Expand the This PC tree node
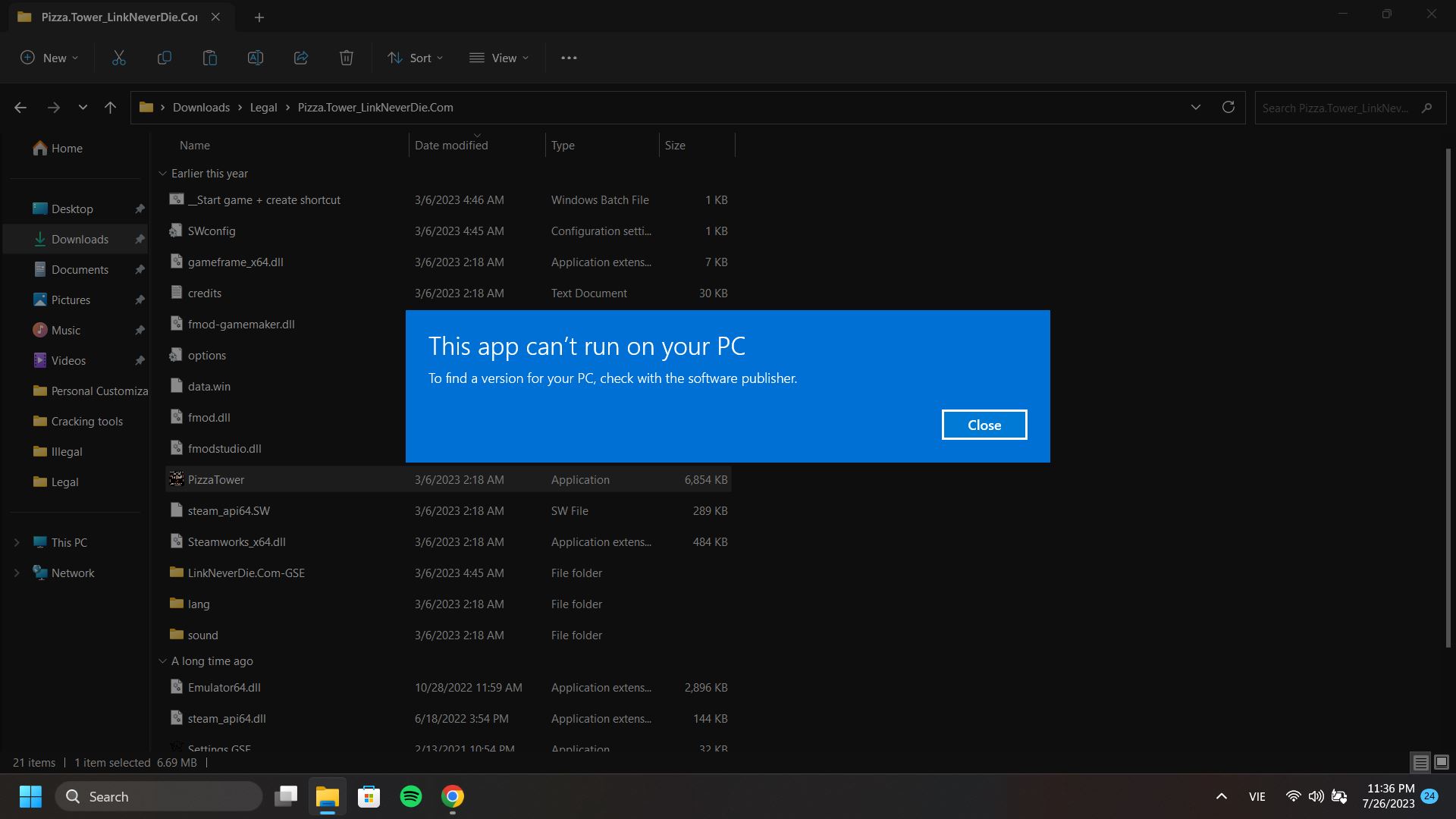Screen dimensions: 1456x819 (17, 542)
